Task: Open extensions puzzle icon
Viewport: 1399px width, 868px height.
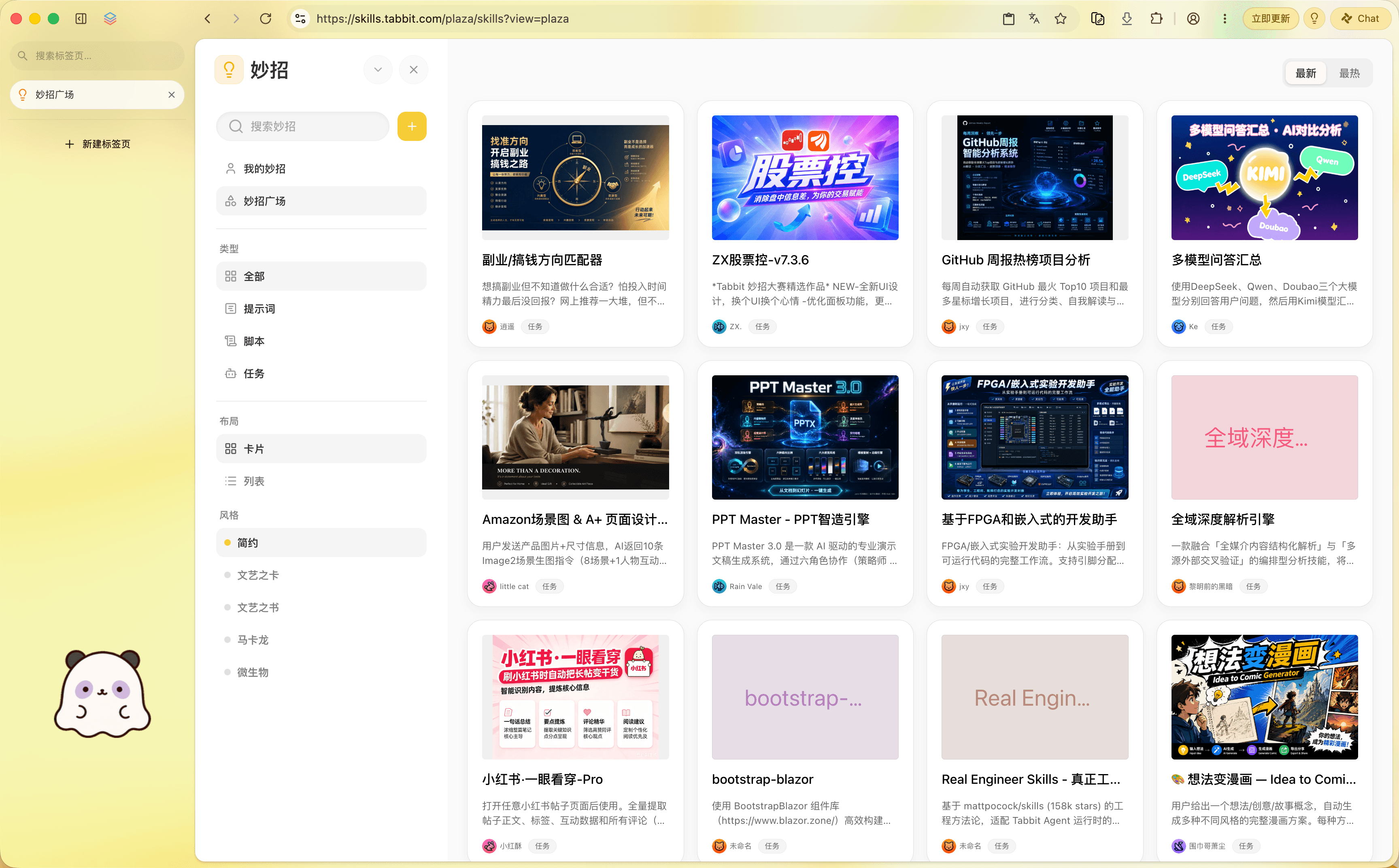Action: (x=1156, y=18)
